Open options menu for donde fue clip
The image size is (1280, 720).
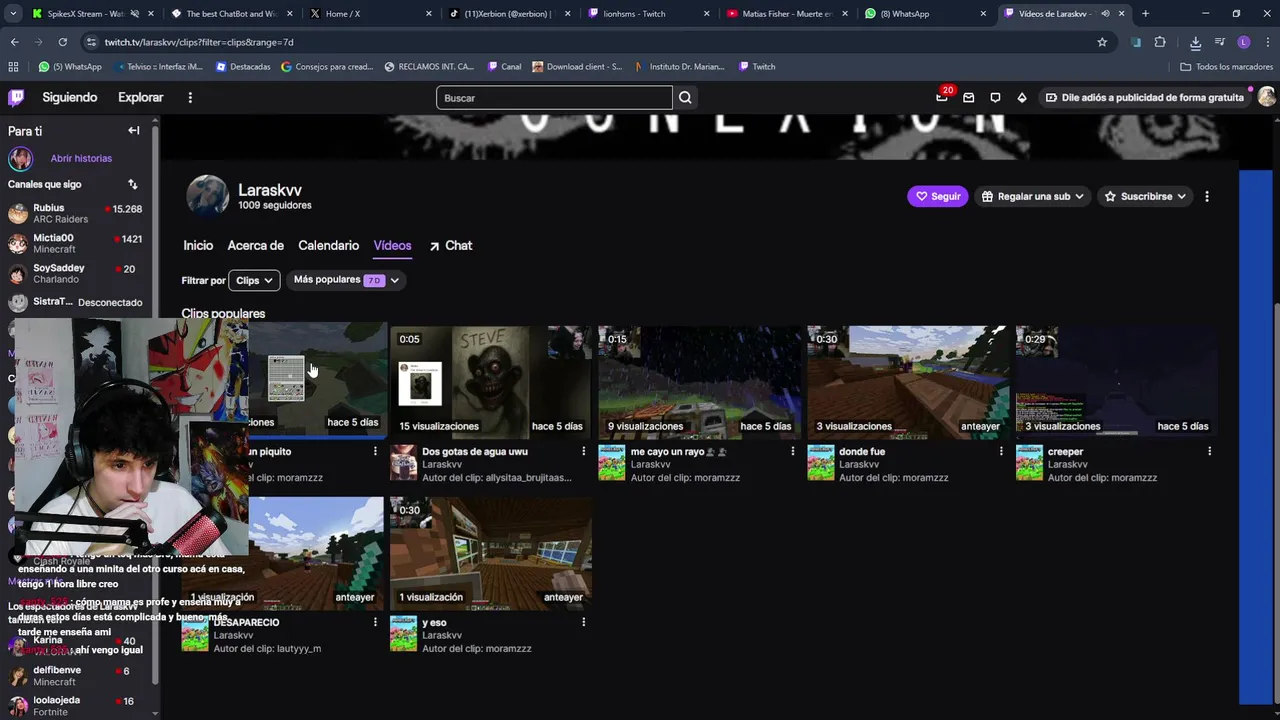(1001, 451)
